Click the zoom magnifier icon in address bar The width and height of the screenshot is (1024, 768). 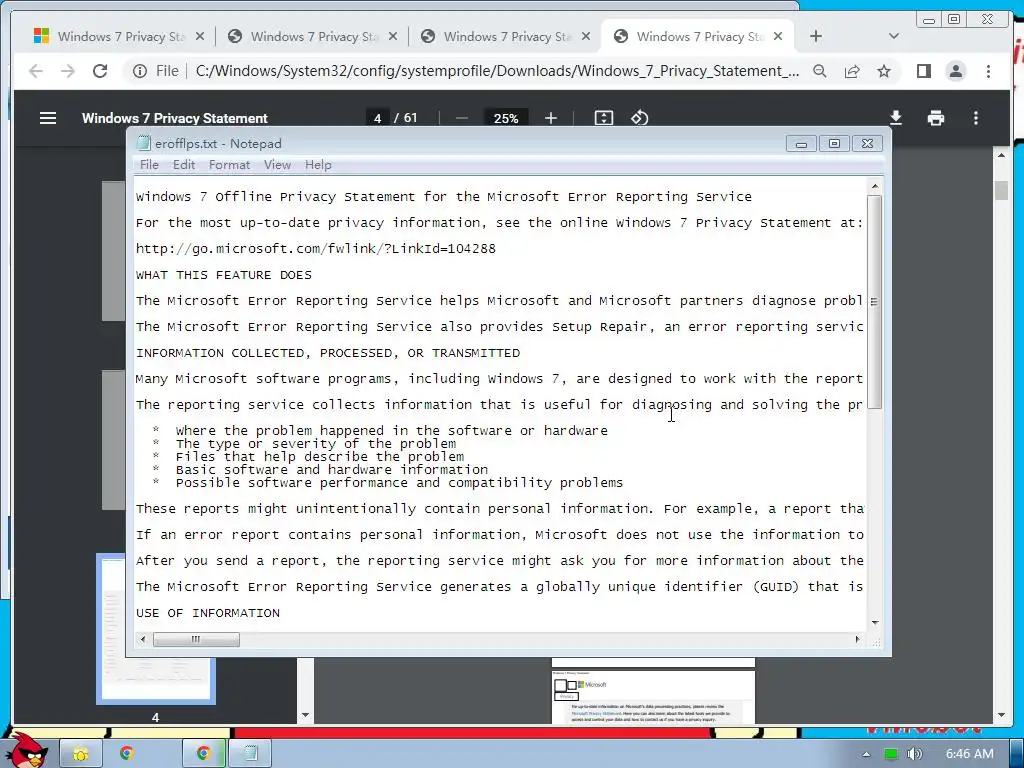pyautogui.click(x=820, y=71)
